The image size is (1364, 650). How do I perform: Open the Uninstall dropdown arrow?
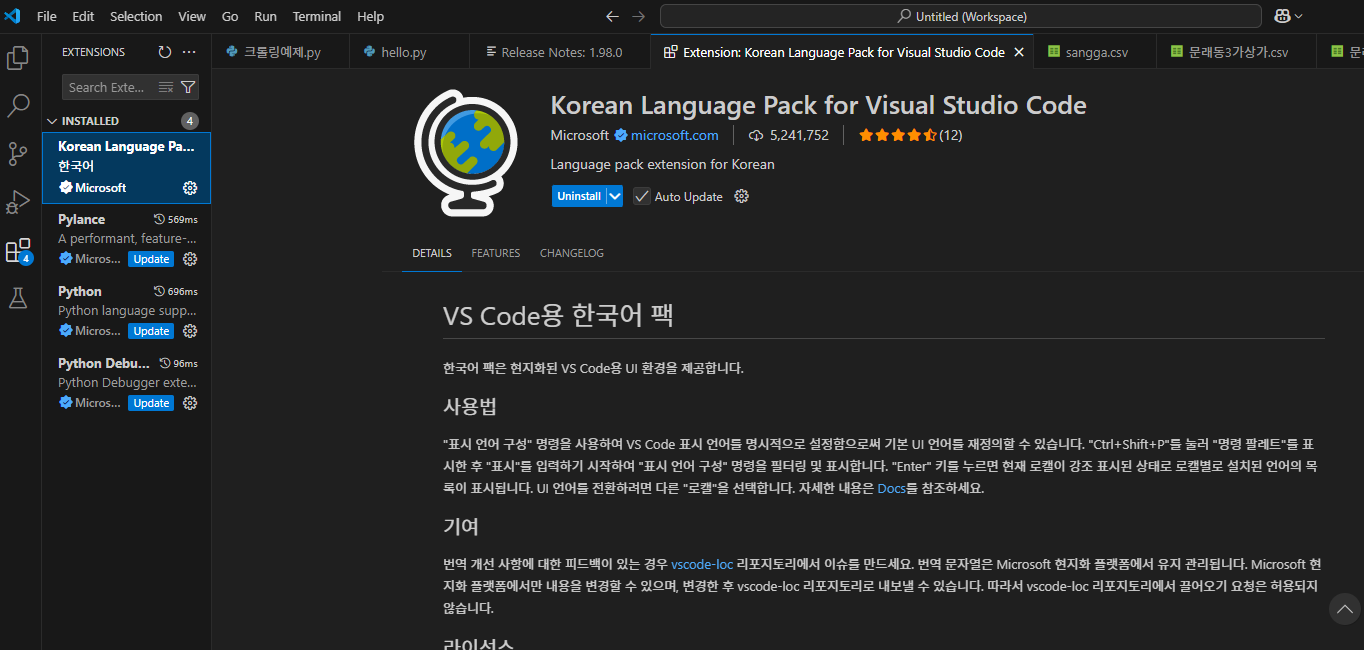pos(615,196)
